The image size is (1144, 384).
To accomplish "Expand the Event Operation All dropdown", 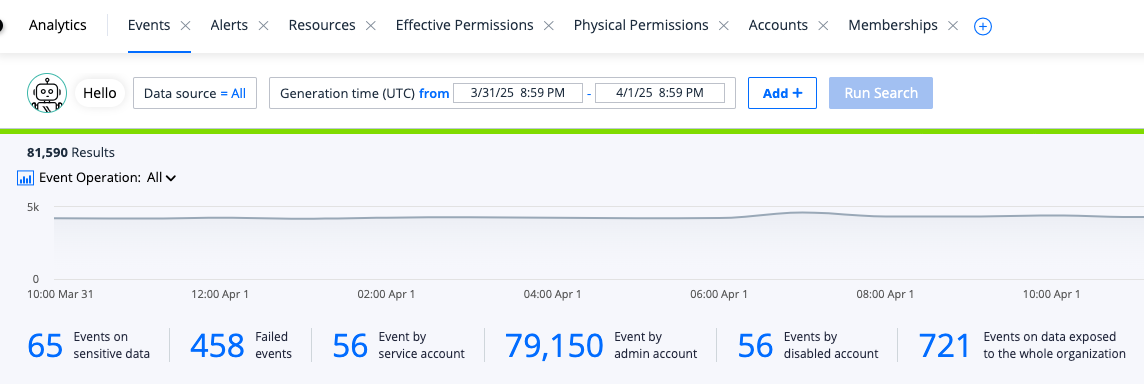I will coord(161,177).
